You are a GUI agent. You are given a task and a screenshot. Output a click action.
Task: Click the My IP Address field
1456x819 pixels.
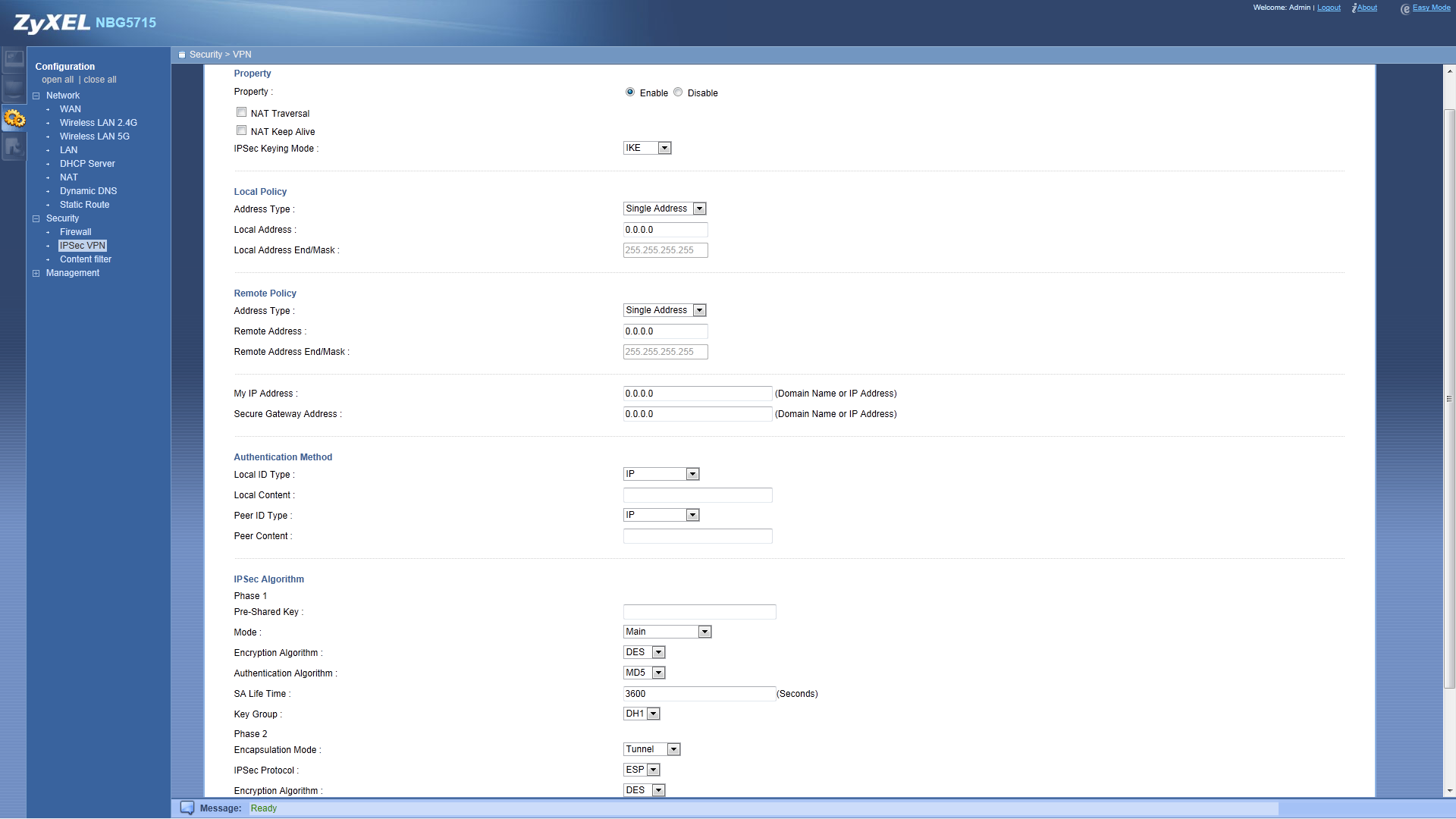coord(698,394)
